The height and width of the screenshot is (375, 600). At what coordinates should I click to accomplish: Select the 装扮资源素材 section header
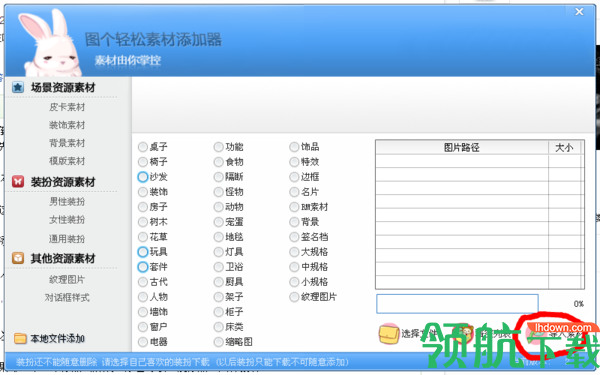[x=63, y=182]
